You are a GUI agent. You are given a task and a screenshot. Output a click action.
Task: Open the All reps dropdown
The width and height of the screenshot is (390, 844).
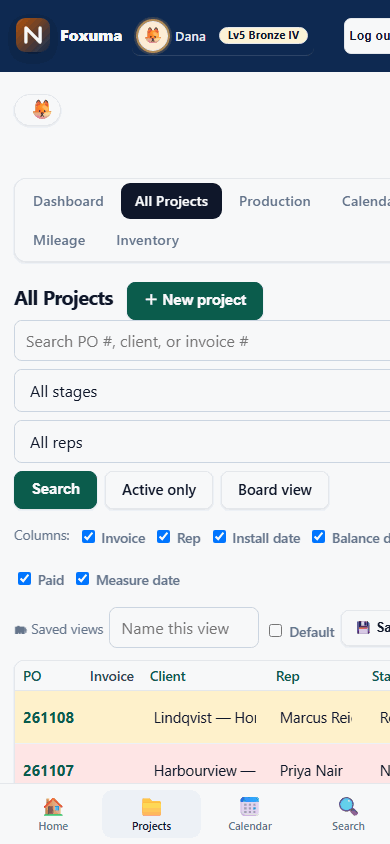coord(202,442)
